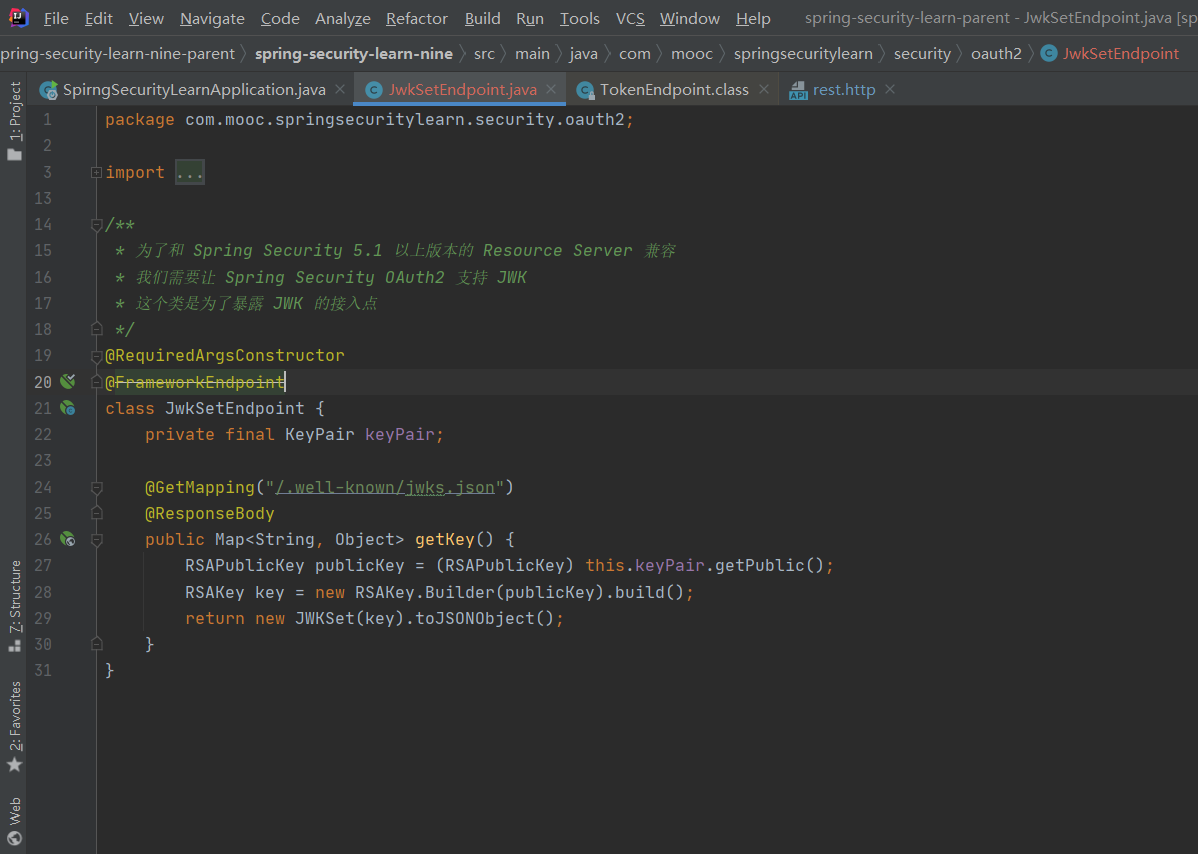Toggle fold marker at @FrameworkEndpoint line
Image resolution: width=1198 pixels, height=854 pixels.
(96, 382)
